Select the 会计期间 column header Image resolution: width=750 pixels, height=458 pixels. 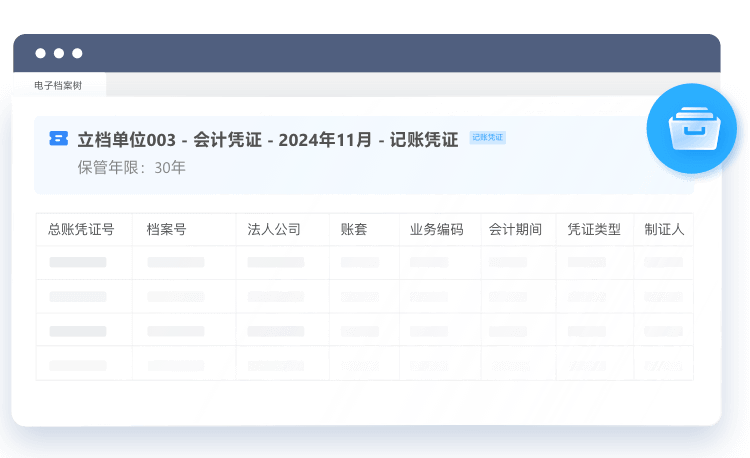(515, 229)
